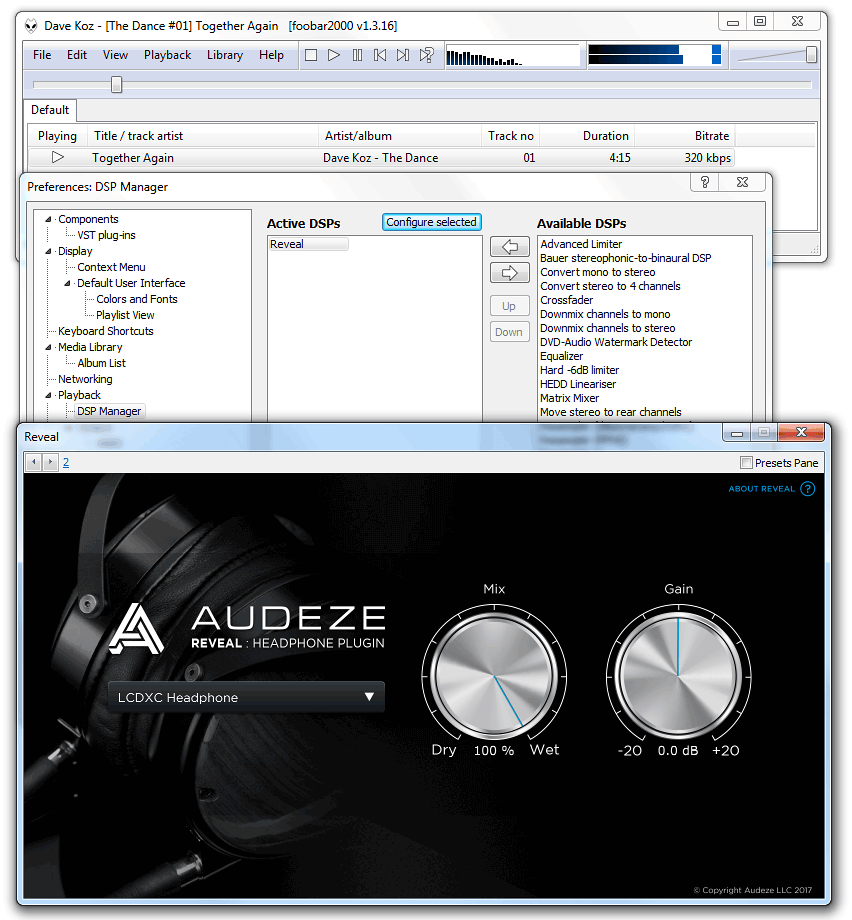The image size is (852, 920).
Task: Select Convert mono to stereo DSP
Action: coord(597,272)
